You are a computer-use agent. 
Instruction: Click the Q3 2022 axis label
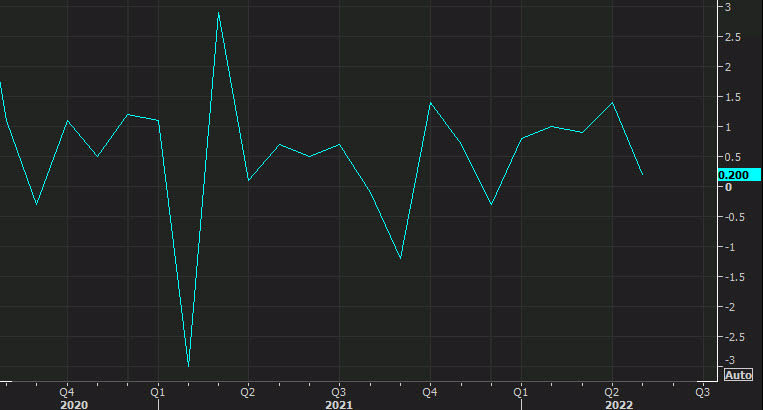click(703, 392)
